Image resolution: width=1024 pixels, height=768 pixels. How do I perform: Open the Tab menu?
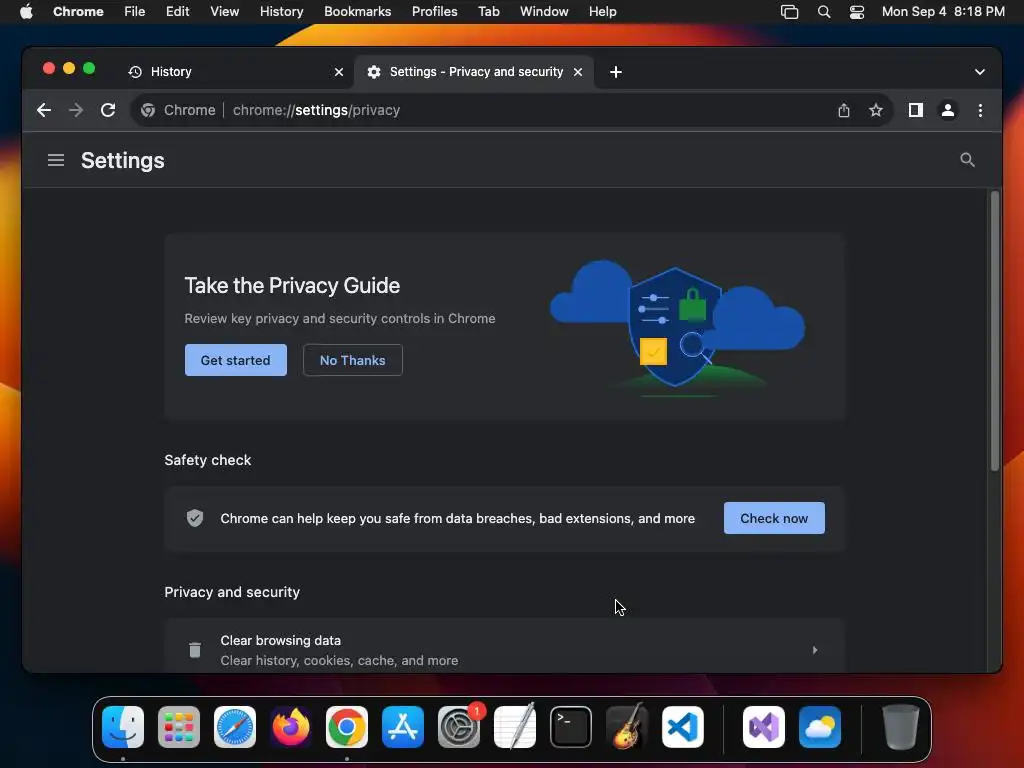coord(488,12)
